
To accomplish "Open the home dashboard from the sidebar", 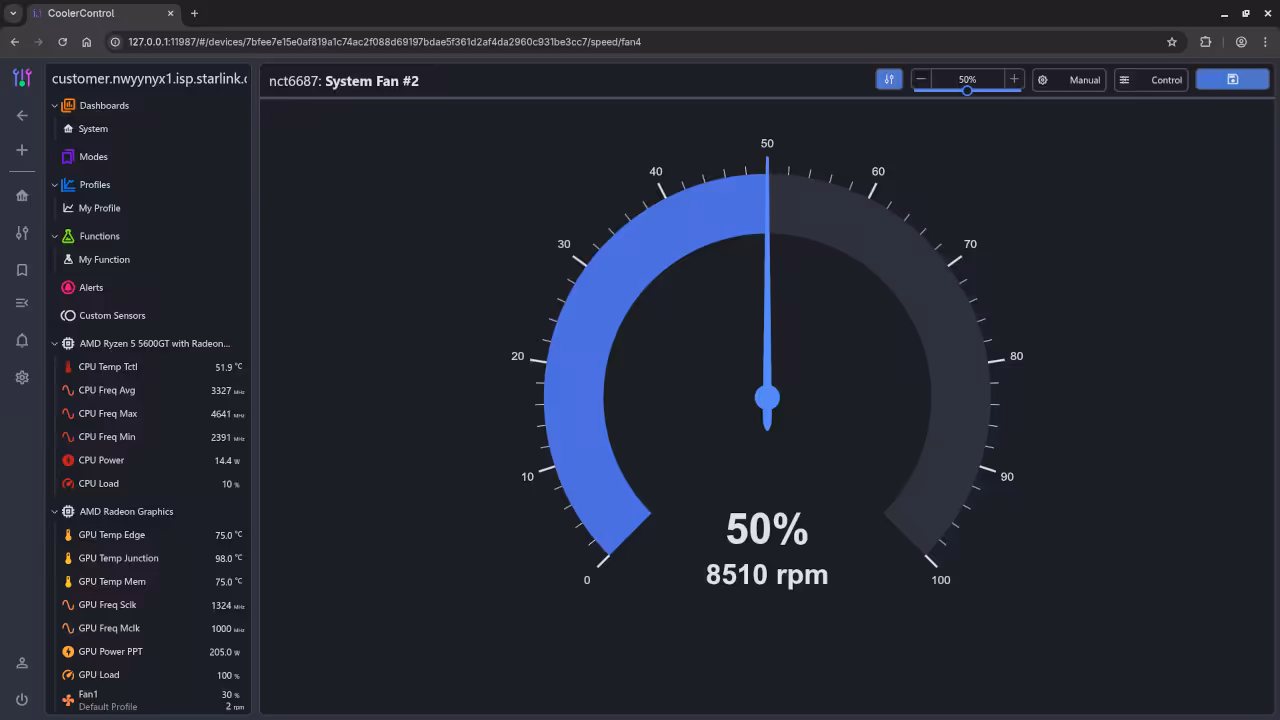I will [x=22, y=196].
